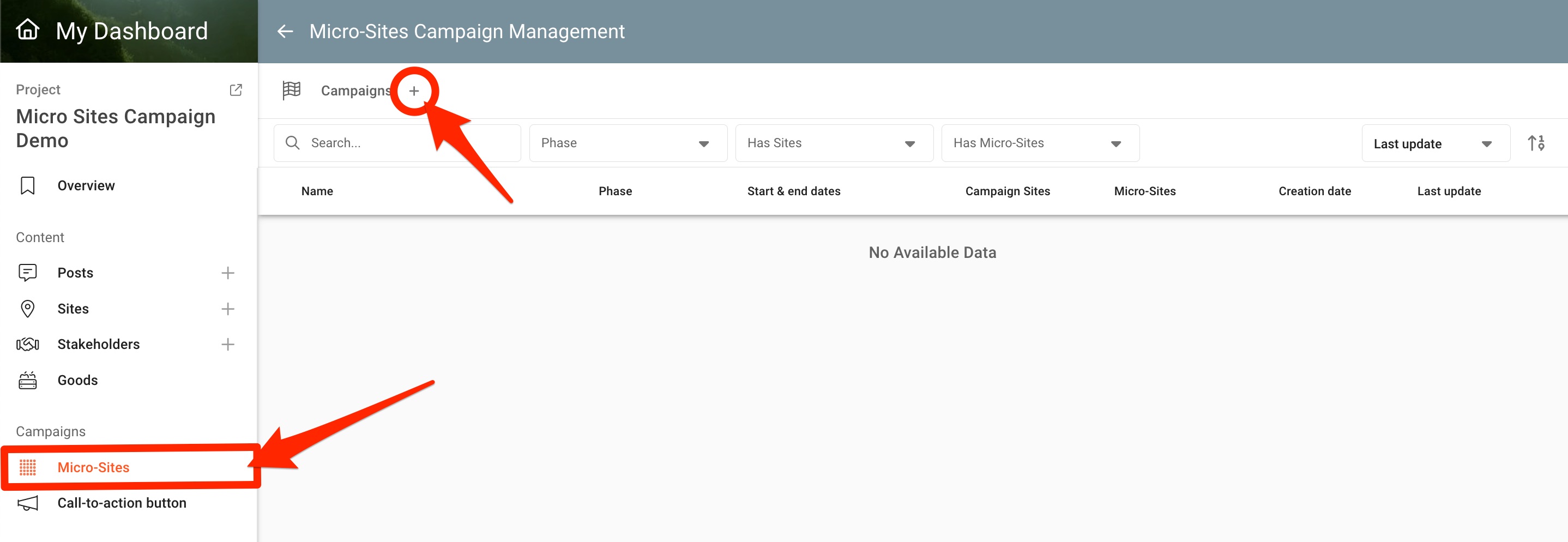
Task: Open the Call-to-action button item
Action: coord(122,502)
